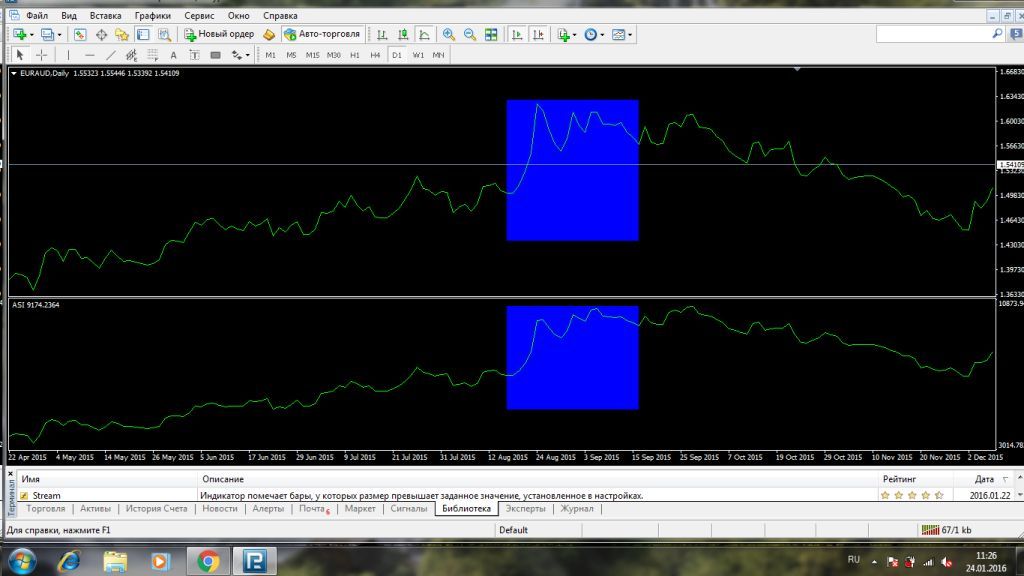Open the Templates icon
Viewport: 1024px width, 576px height.
tap(618, 35)
